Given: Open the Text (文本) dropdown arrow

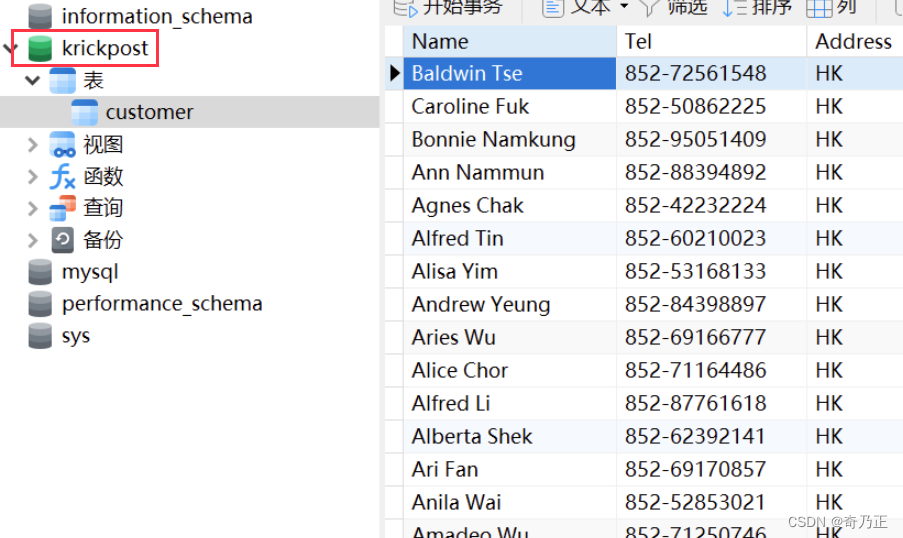Looking at the screenshot, I should point(624,6).
